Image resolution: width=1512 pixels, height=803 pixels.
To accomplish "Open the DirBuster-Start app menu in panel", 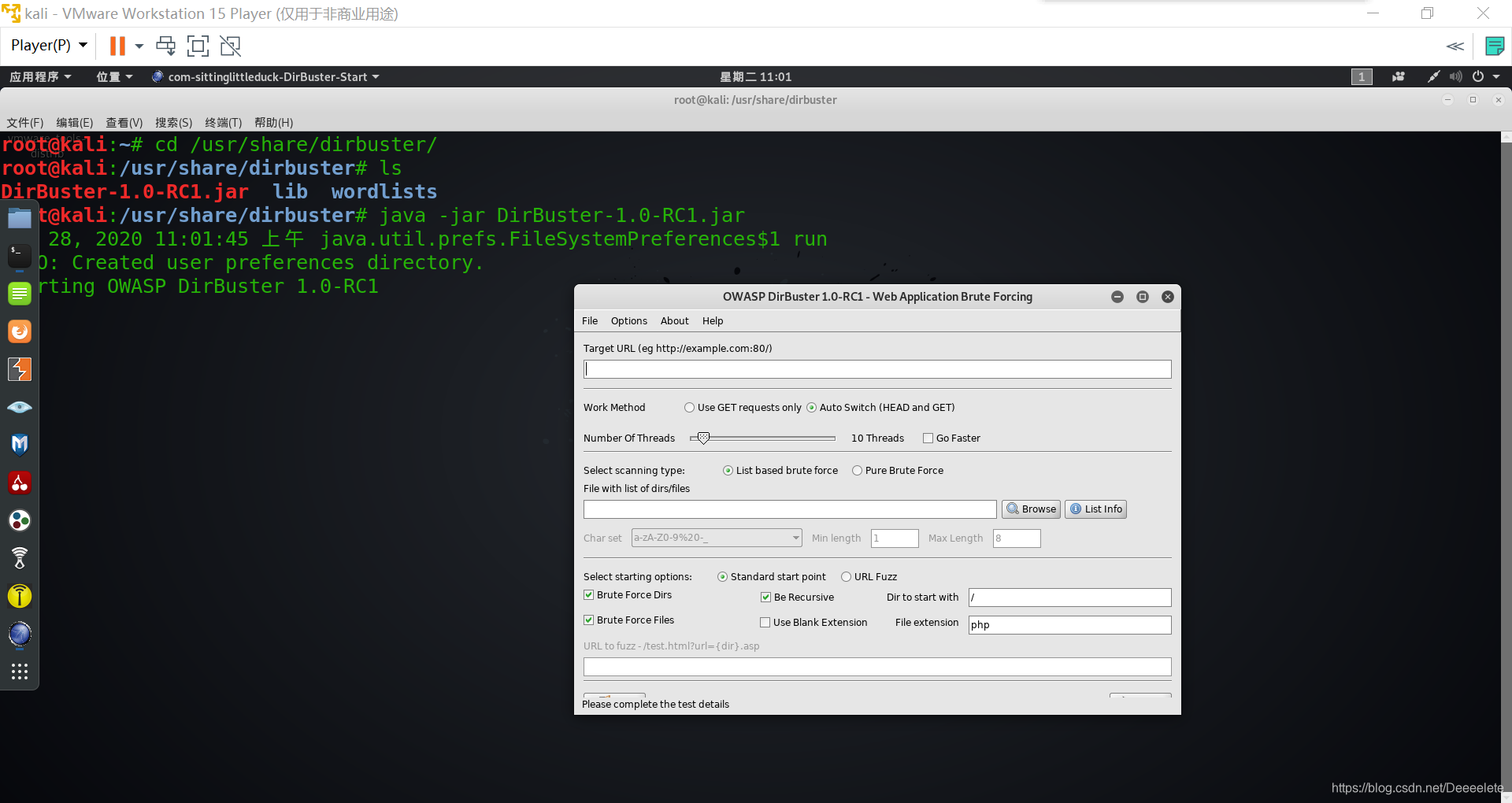I will point(265,76).
